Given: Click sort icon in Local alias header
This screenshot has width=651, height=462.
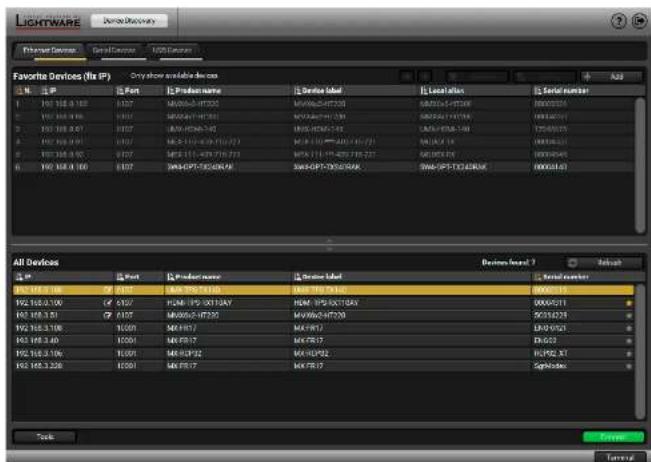Looking at the screenshot, I should coord(424,90).
